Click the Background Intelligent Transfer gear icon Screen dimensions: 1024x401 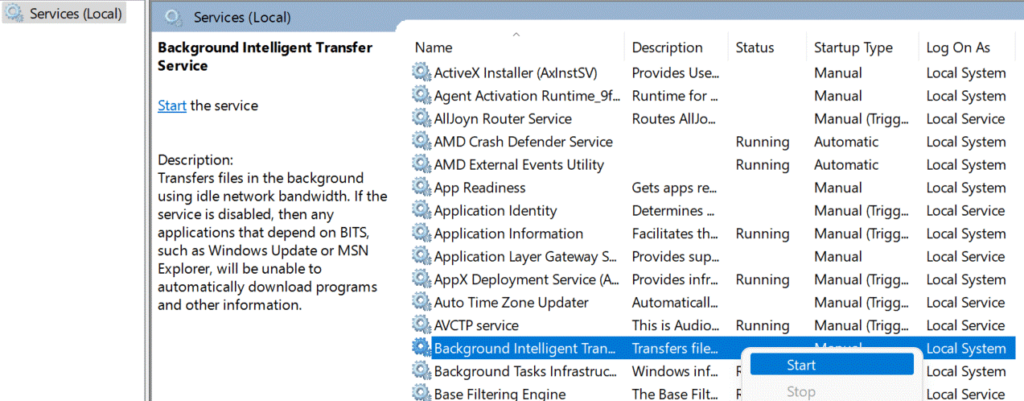422,348
